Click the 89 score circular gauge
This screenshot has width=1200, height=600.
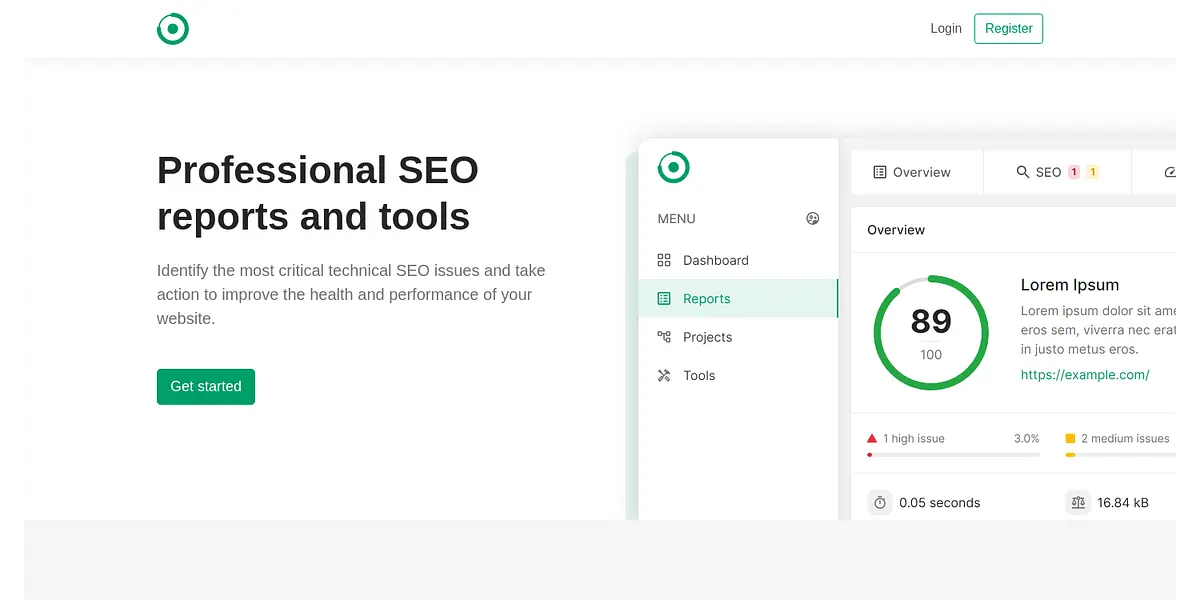coord(931,333)
